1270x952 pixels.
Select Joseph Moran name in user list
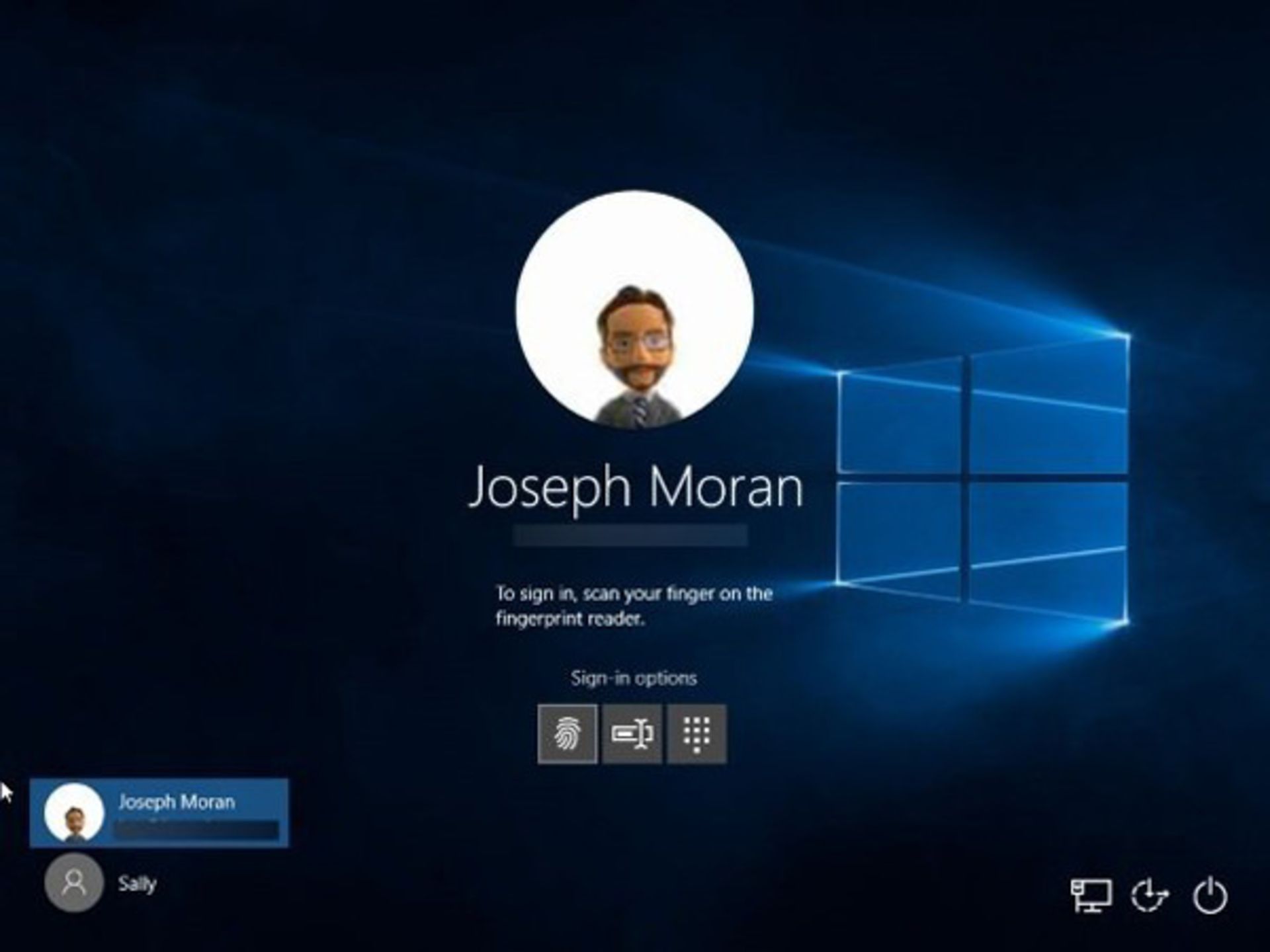pos(177,802)
